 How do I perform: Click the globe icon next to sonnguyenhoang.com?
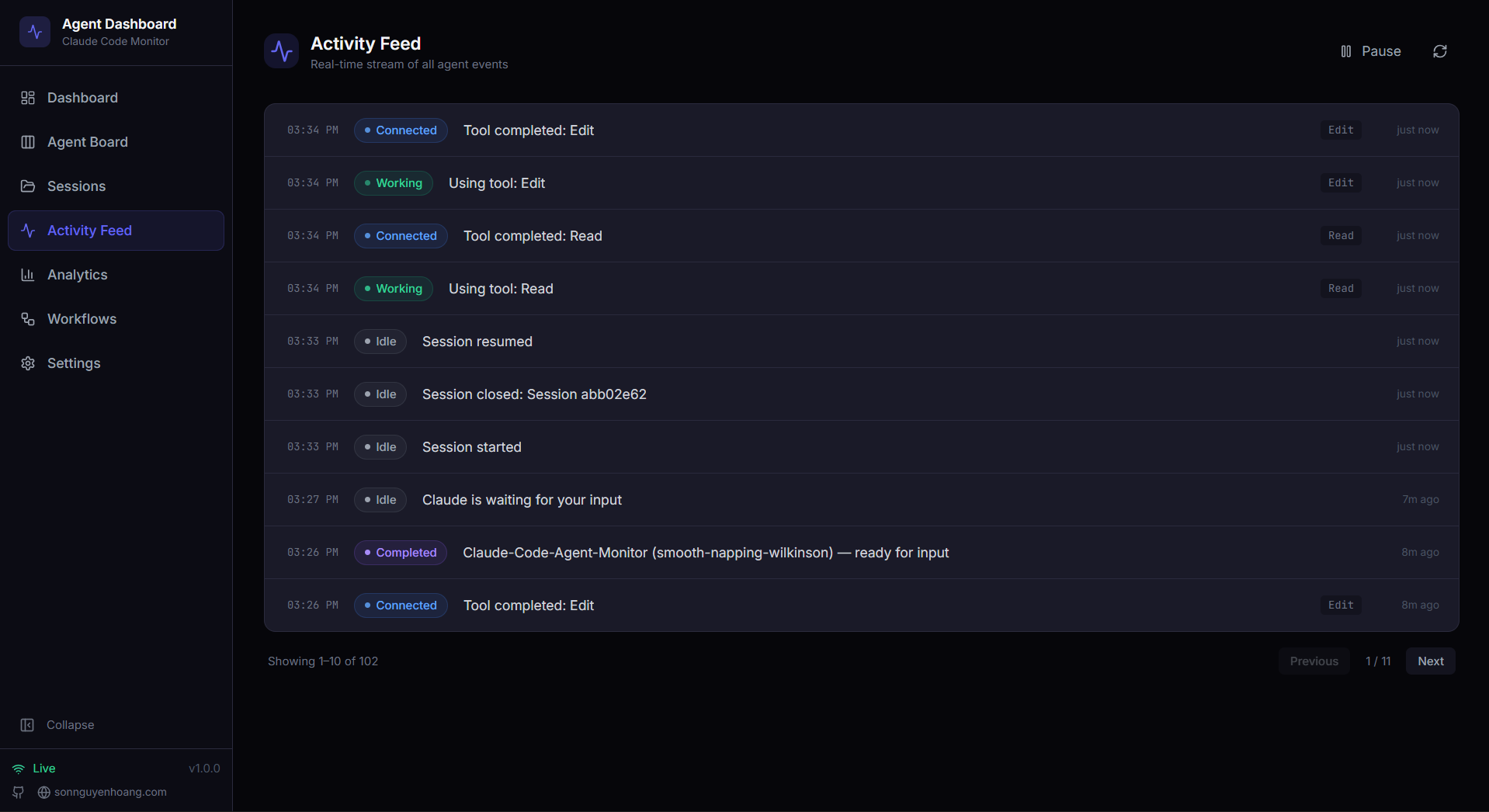[x=44, y=793]
